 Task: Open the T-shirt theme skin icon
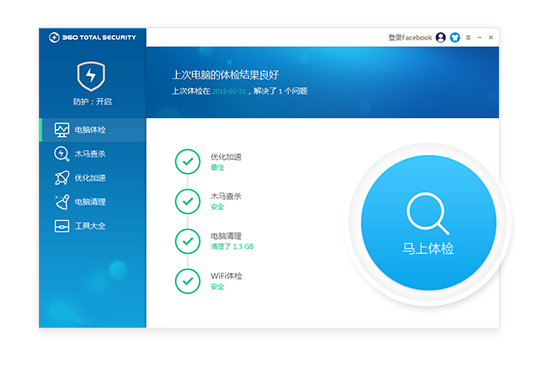pyautogui.click(x=455, y=38)
